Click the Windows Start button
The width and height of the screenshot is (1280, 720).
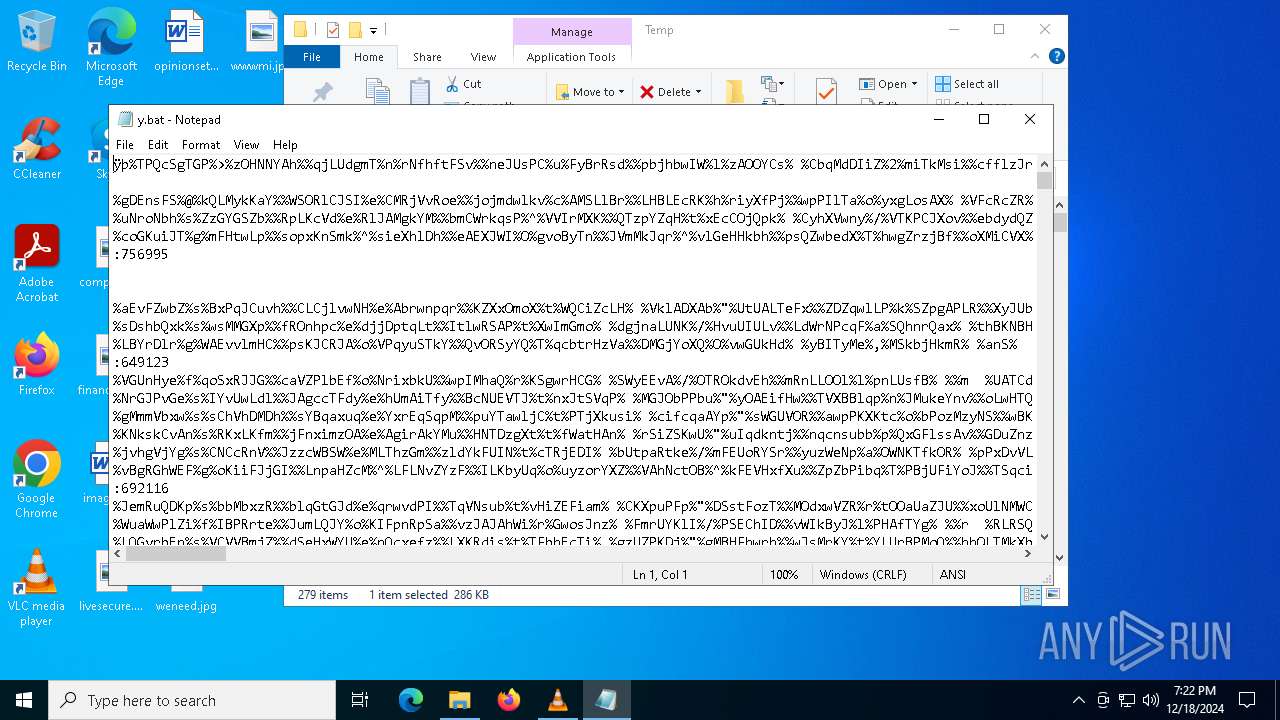[24, 700]
